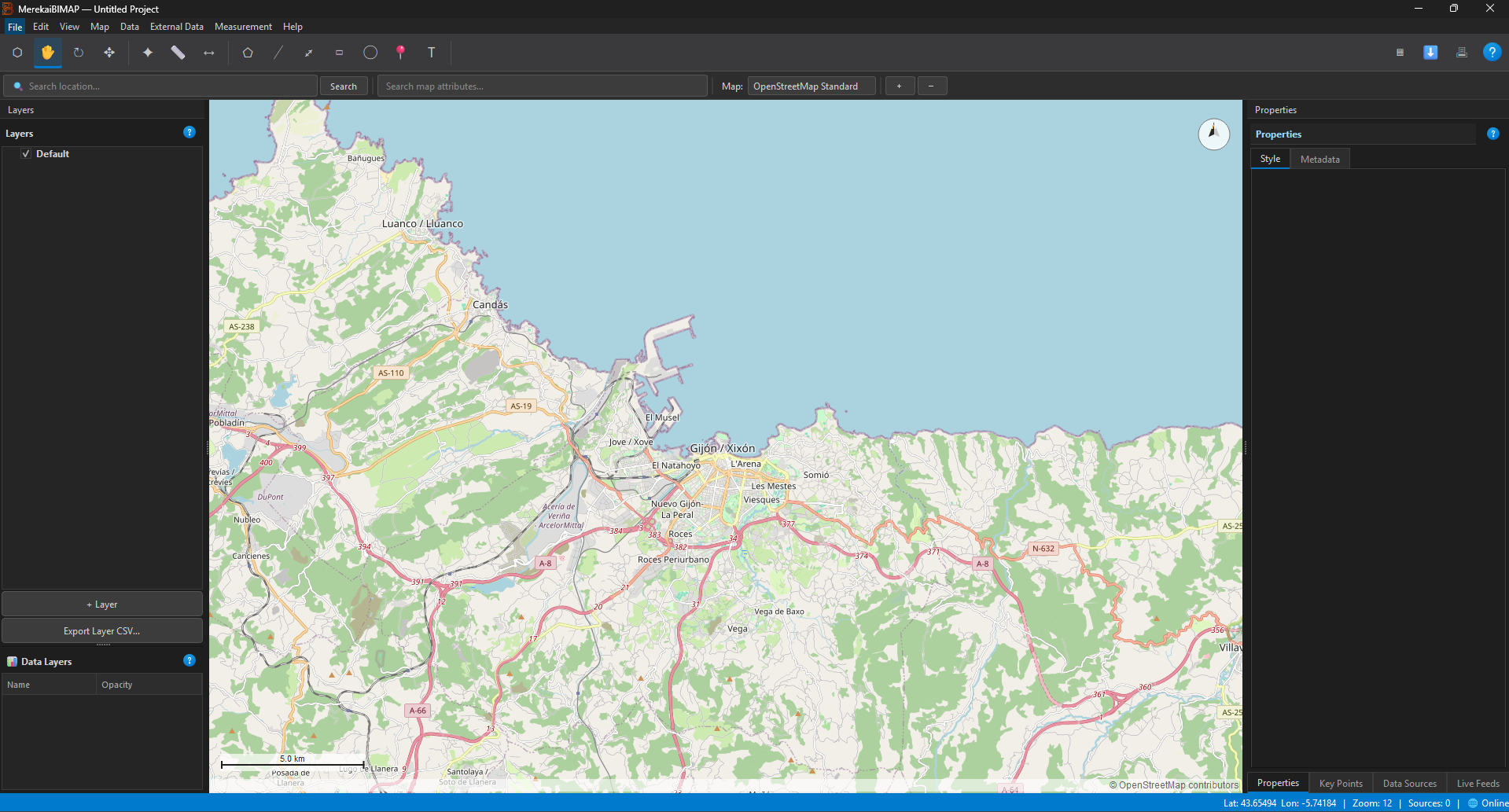Click the + Layer button
This screenshot has height=812, width=1509.
click(x=102, y=604)
